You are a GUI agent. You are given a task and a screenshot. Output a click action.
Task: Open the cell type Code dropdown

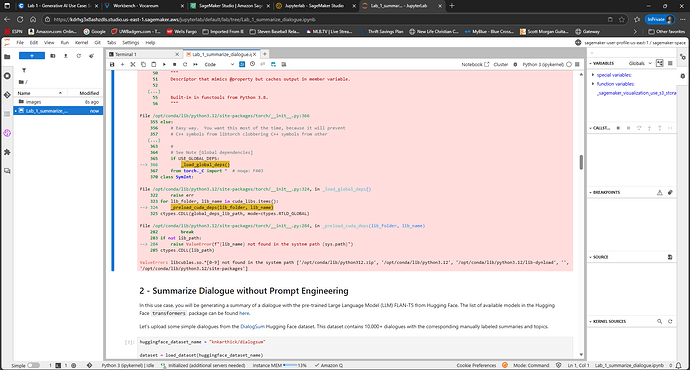point(219,64)
